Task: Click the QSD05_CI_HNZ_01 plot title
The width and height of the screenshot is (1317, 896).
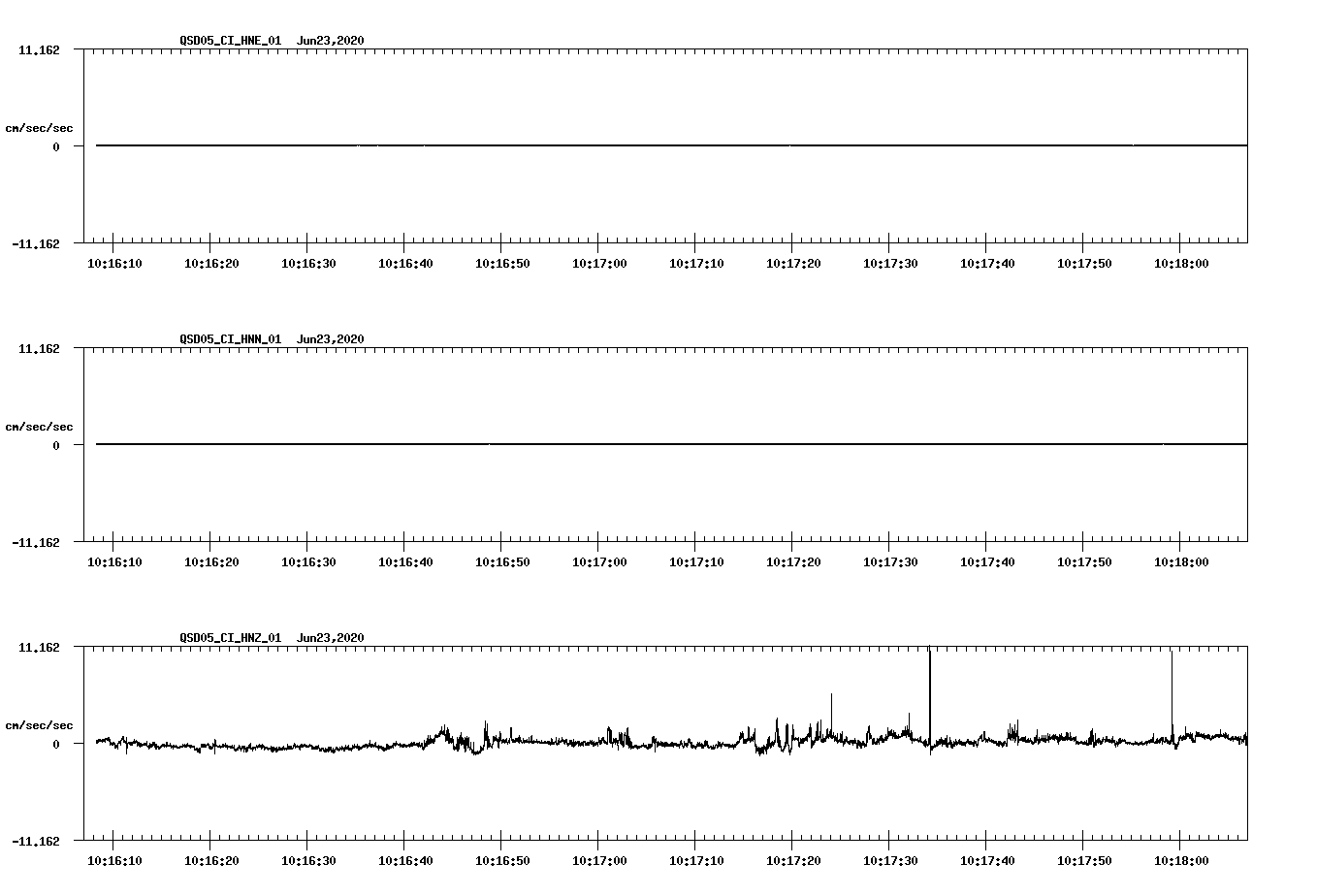Action: point(231,638)
